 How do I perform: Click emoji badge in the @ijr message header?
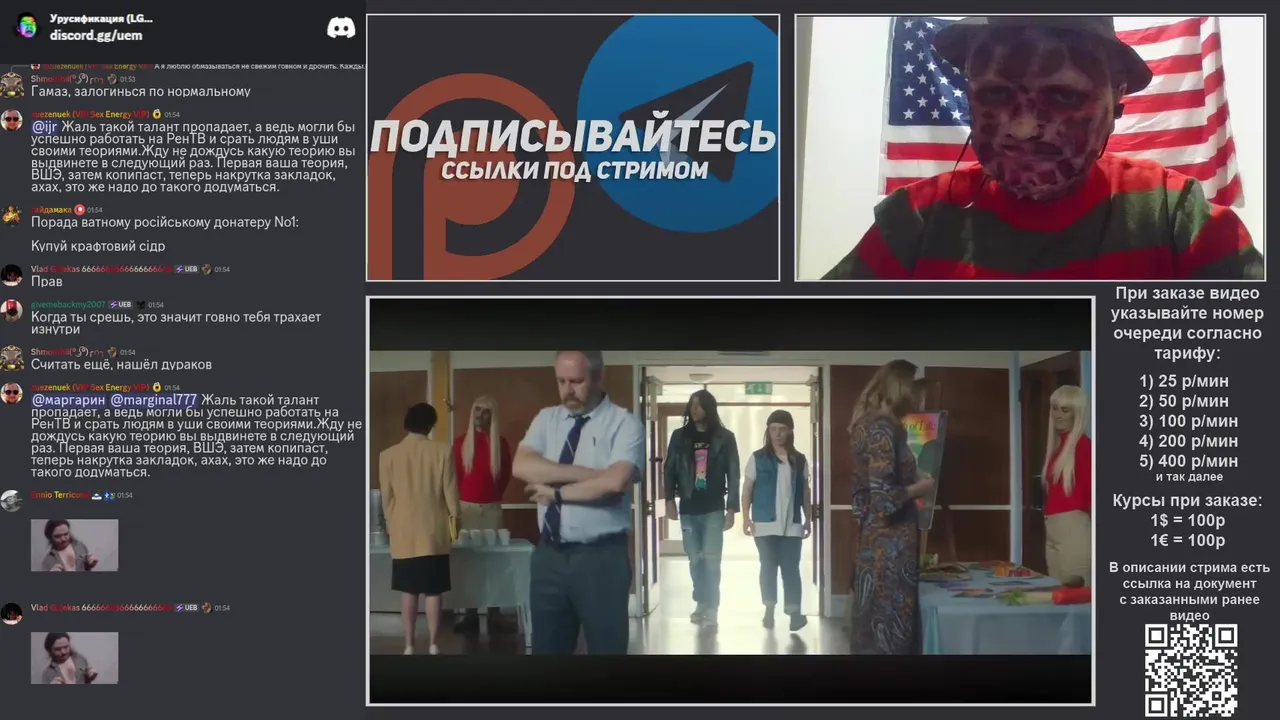pos(157,114)
